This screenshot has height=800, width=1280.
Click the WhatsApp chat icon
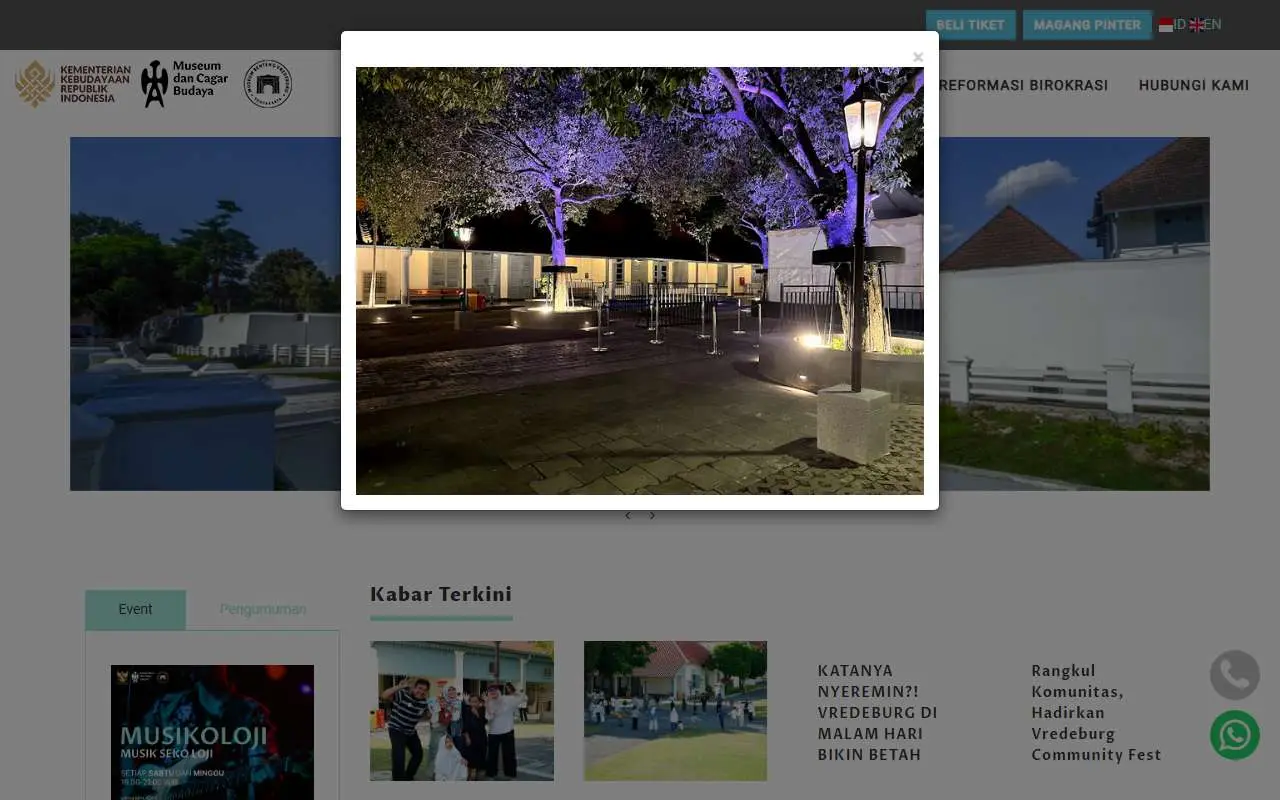[1235, 735]
